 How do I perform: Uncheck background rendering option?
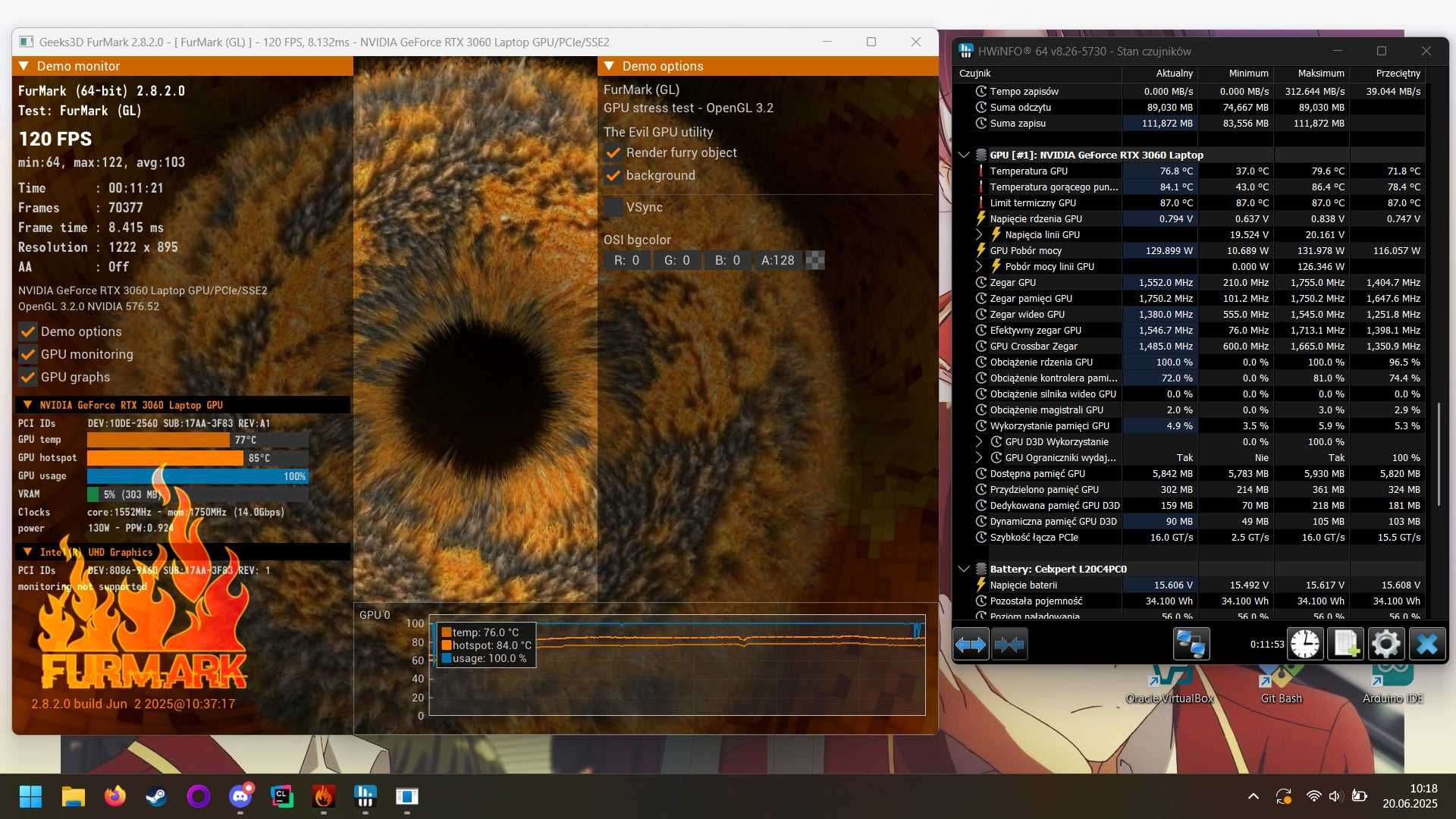point(613,175)
